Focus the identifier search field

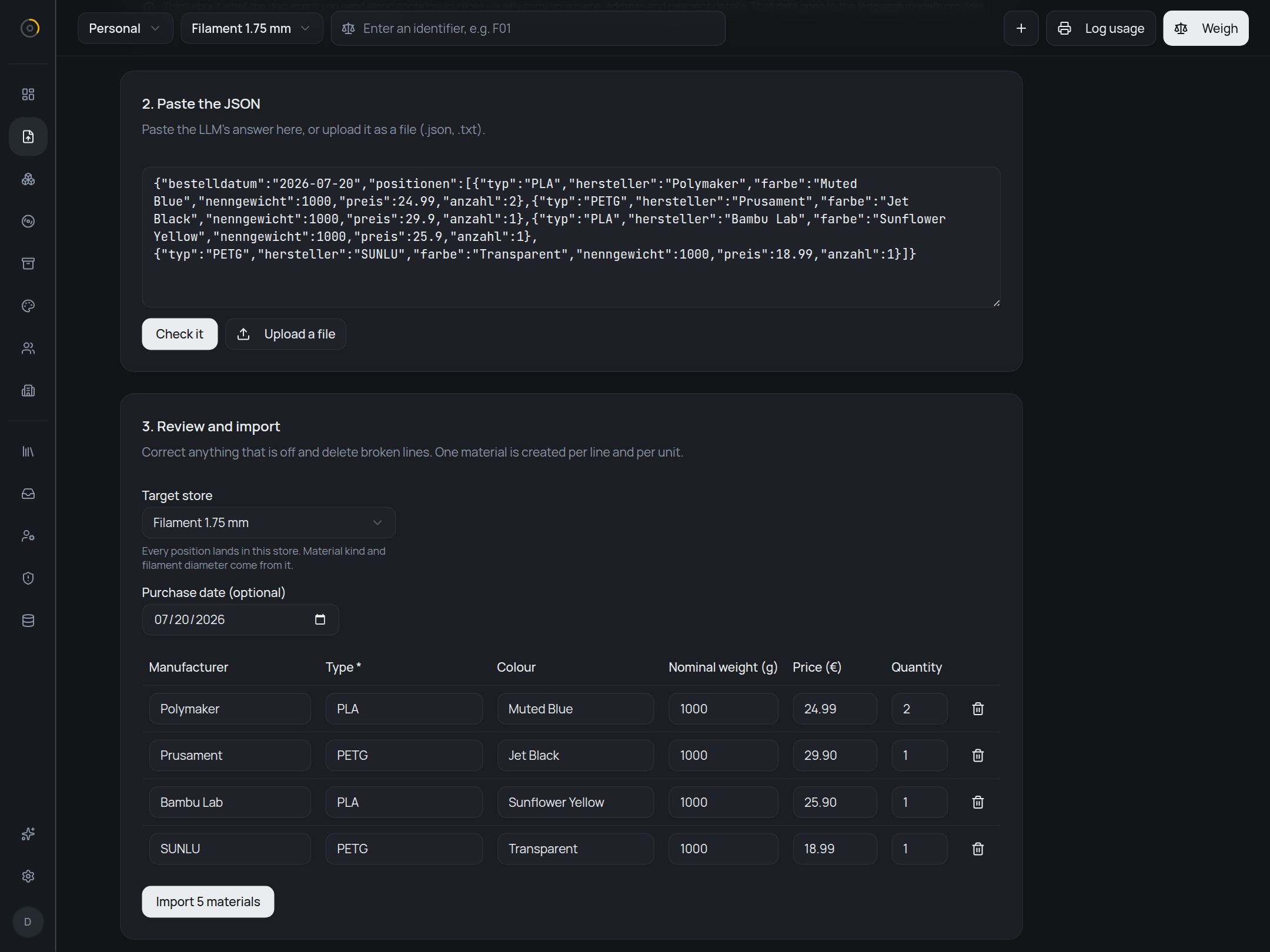click(x=528, y=28)
